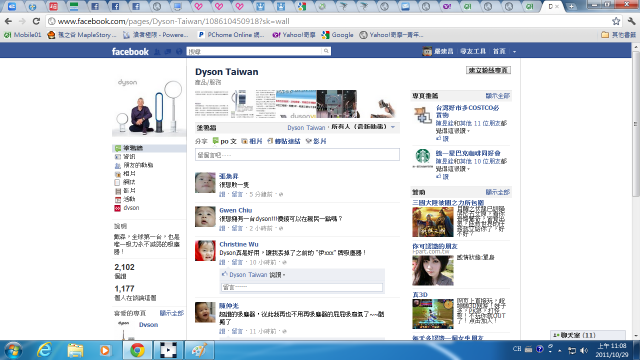The width and height of the screenshot is (640, 360).
Task: Click Create a Page button top right
Action: 488,70
